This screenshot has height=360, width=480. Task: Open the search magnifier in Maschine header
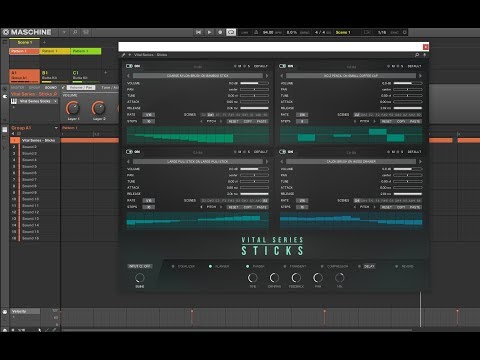pyautogui.click(x=75, y=32)
